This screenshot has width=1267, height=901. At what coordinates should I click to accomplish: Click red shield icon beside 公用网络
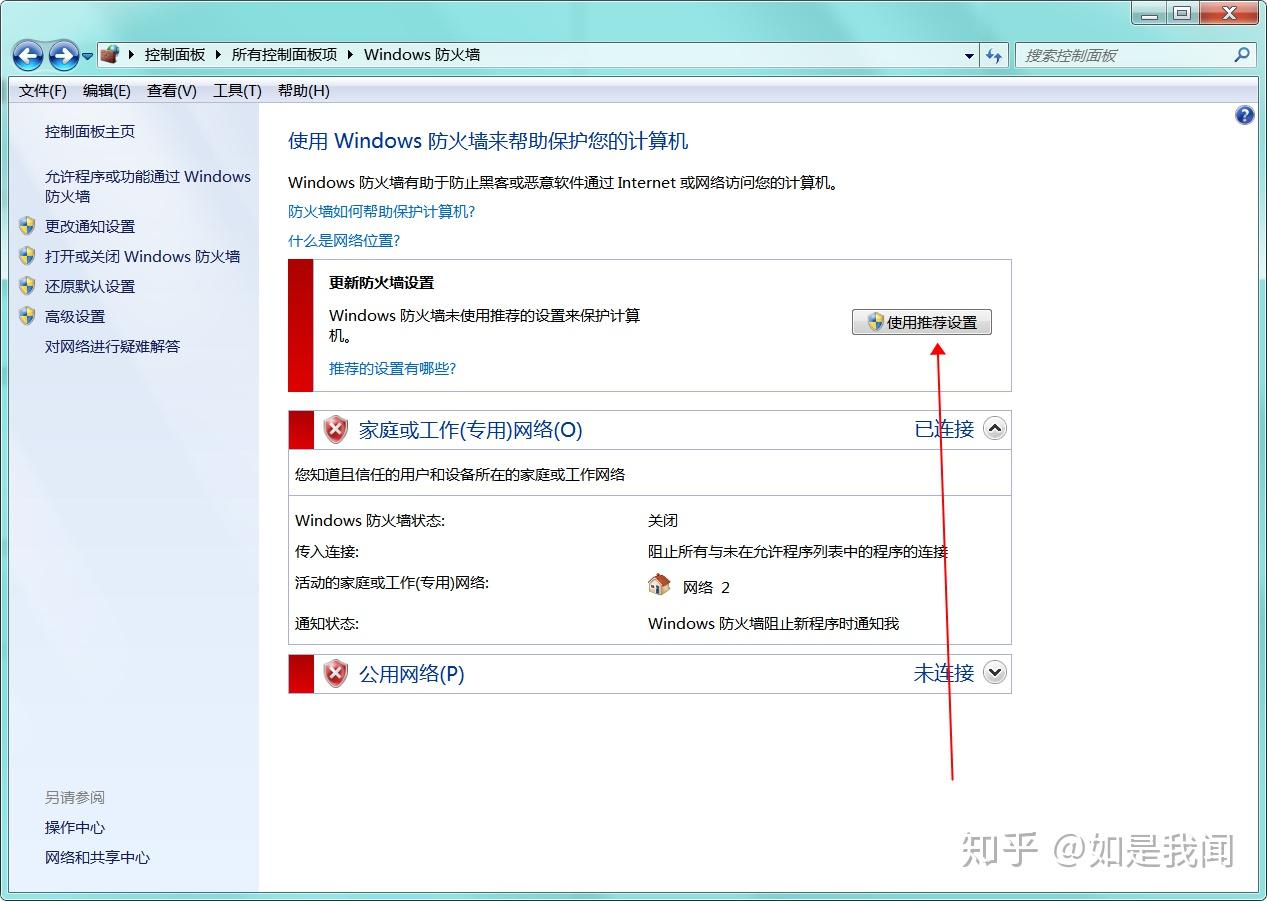pyautogui.click(x=336, y=674)
